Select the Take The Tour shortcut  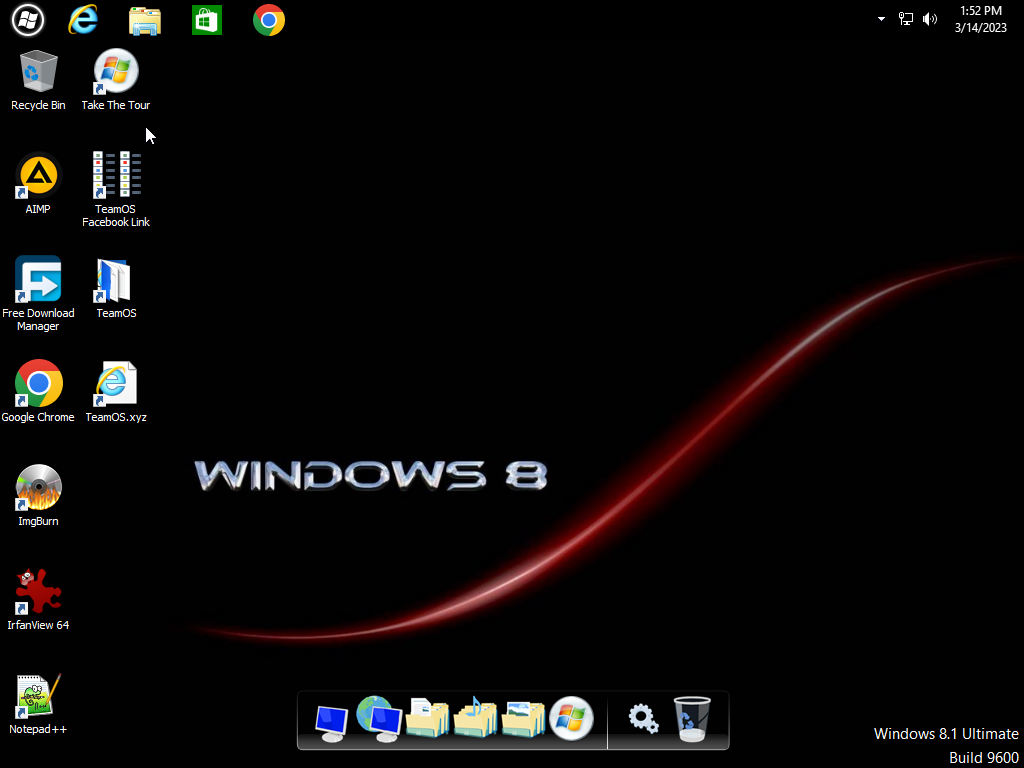tap(116, 80)
